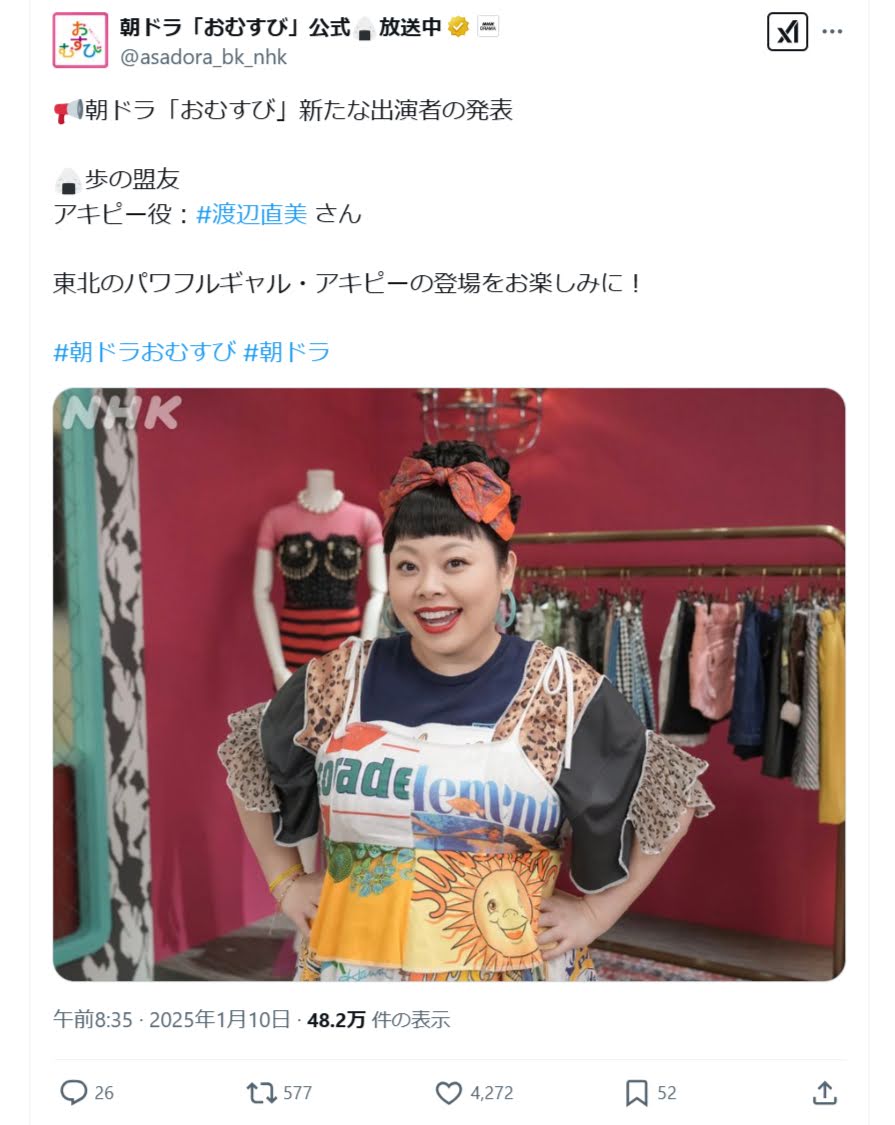Open the three-dot more options menu
This screenshot has height=1125, width=895.
click(832, 32)
